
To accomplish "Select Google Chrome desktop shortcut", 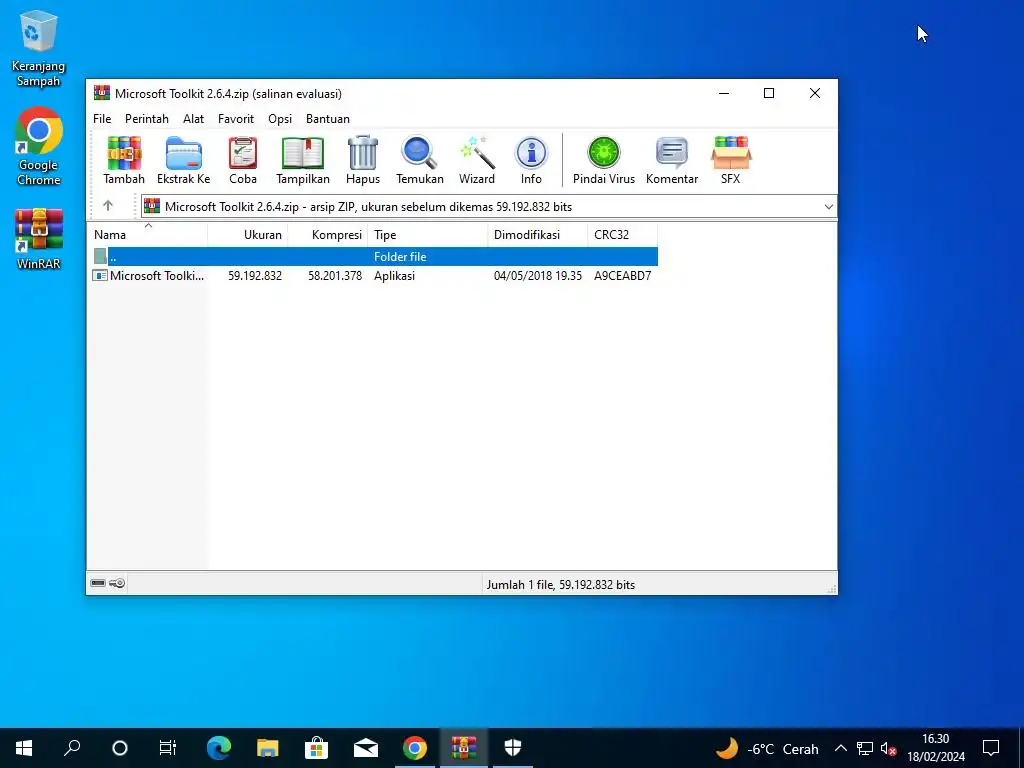I will tap(39, 147).
